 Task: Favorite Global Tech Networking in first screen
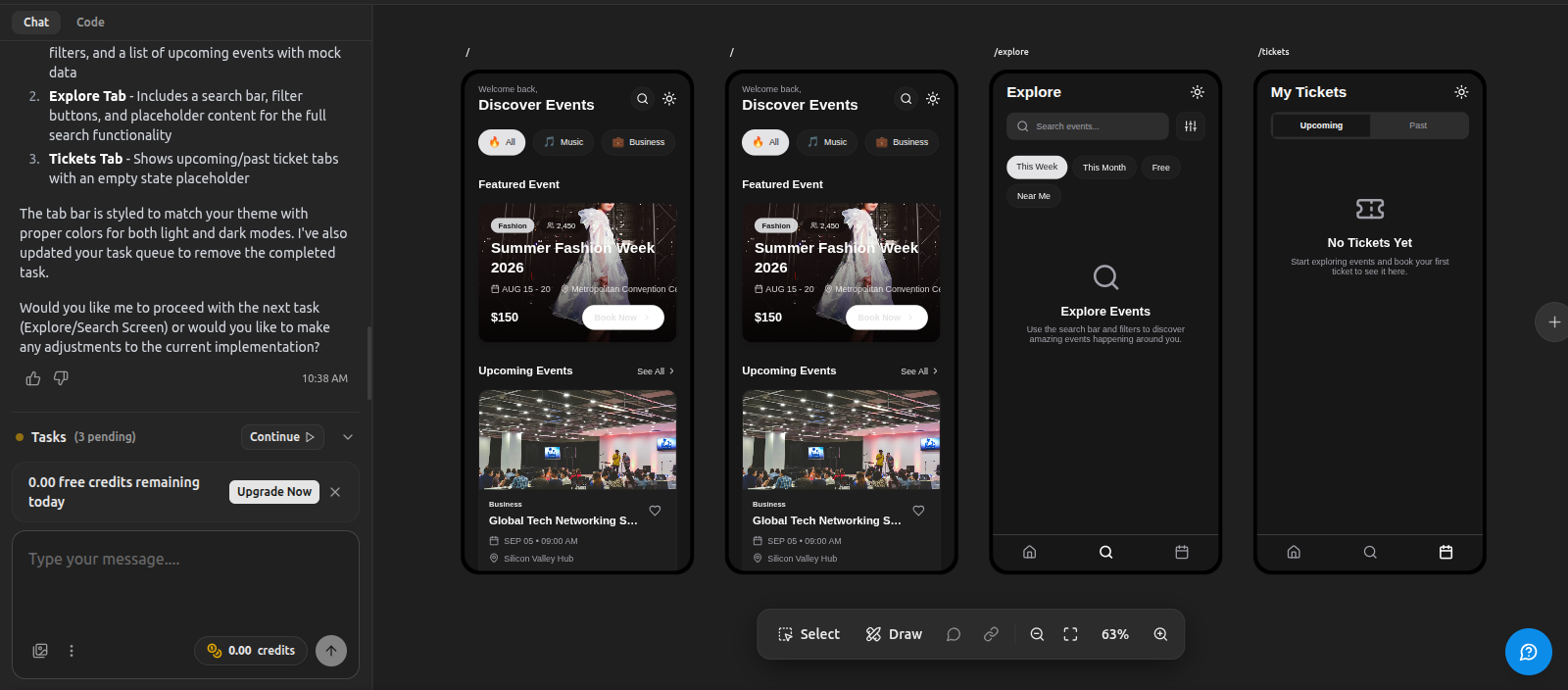tap(655, 511)
